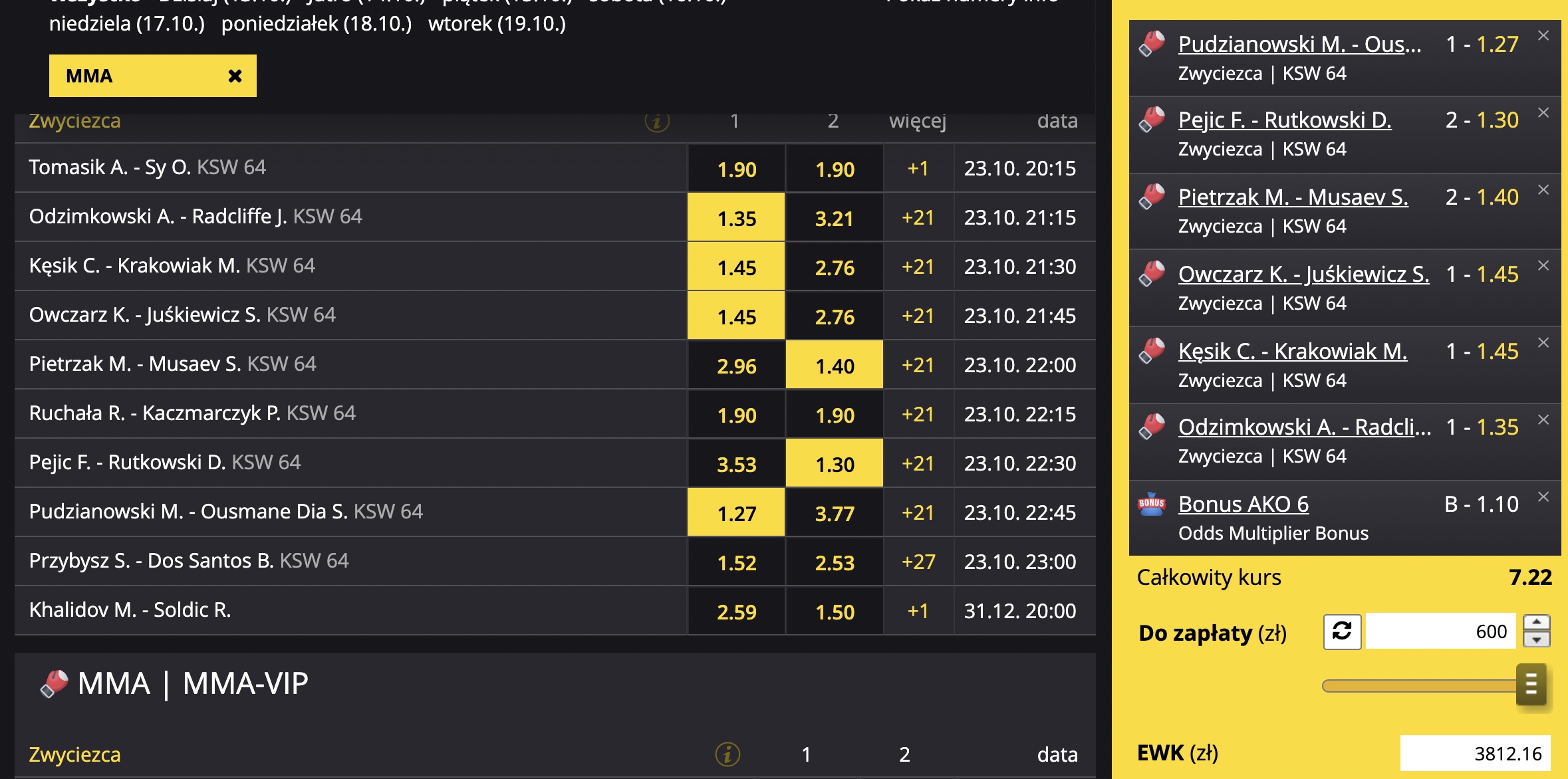This screenshot has height=779, width=1568.
Task: Remove the MMA filter with the X icon
Action: point(235,76)
